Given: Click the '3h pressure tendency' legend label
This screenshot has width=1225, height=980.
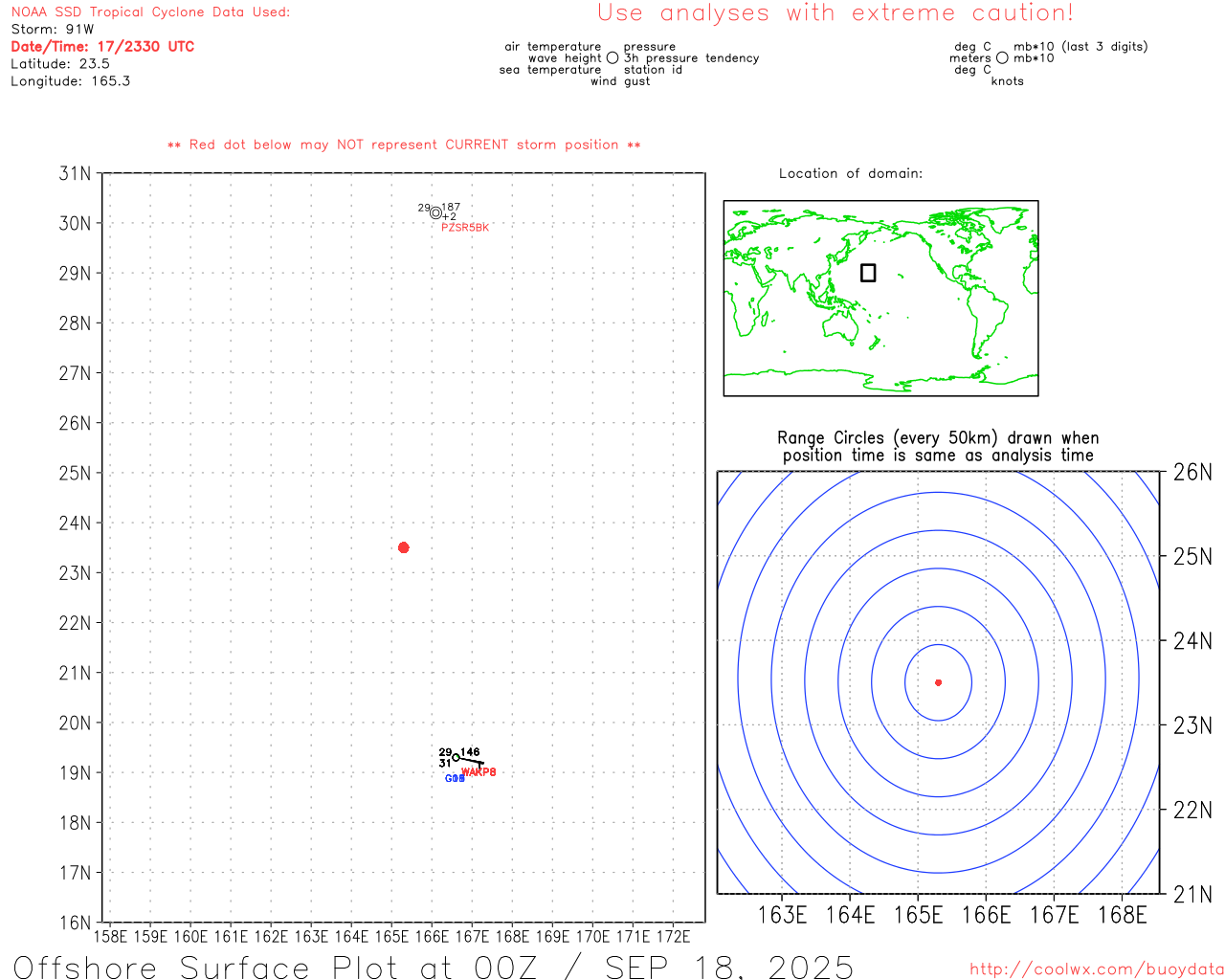Looking at the screenshot, I should (692, 58).
